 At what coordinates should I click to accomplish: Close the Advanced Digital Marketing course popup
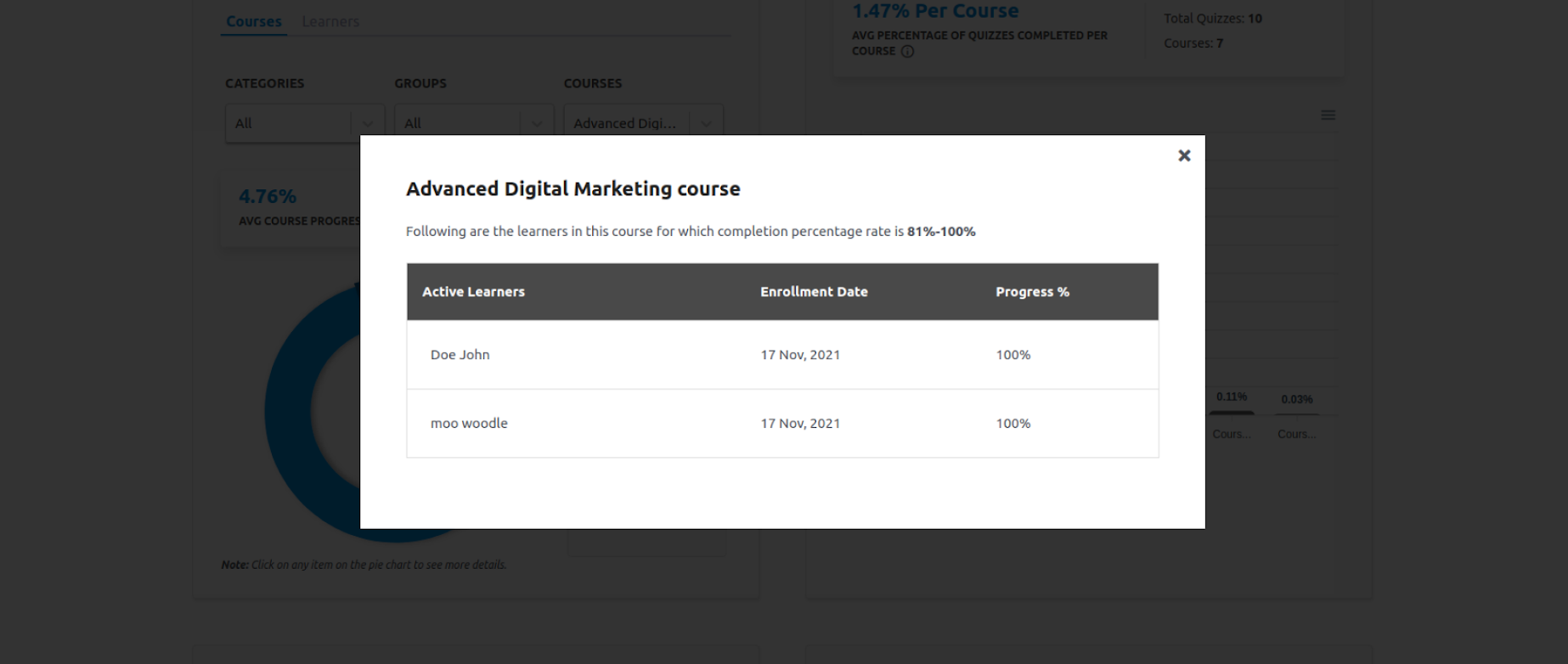click(1184, 155)
